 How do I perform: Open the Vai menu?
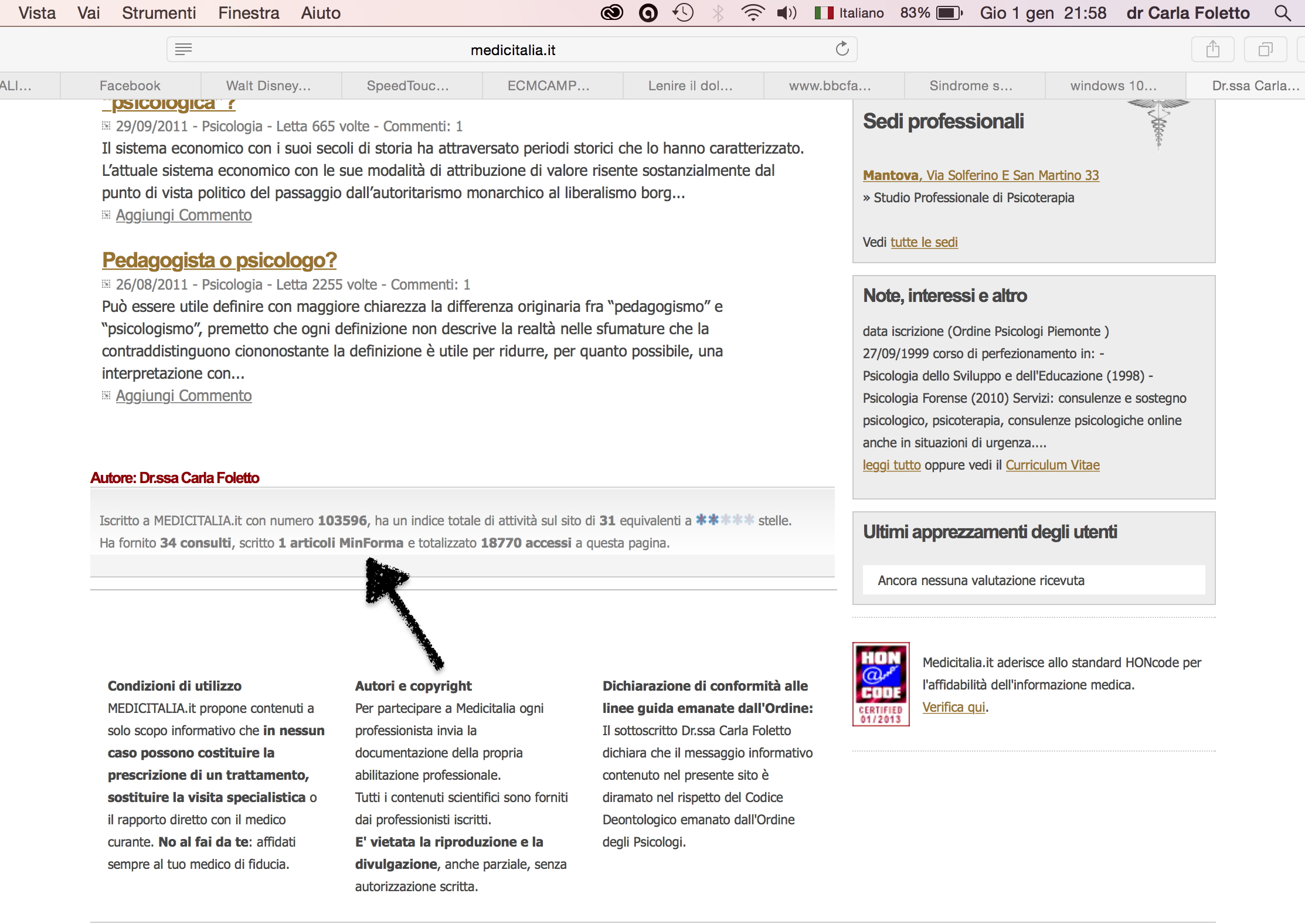pyautogui.click(x=89, y=13)
